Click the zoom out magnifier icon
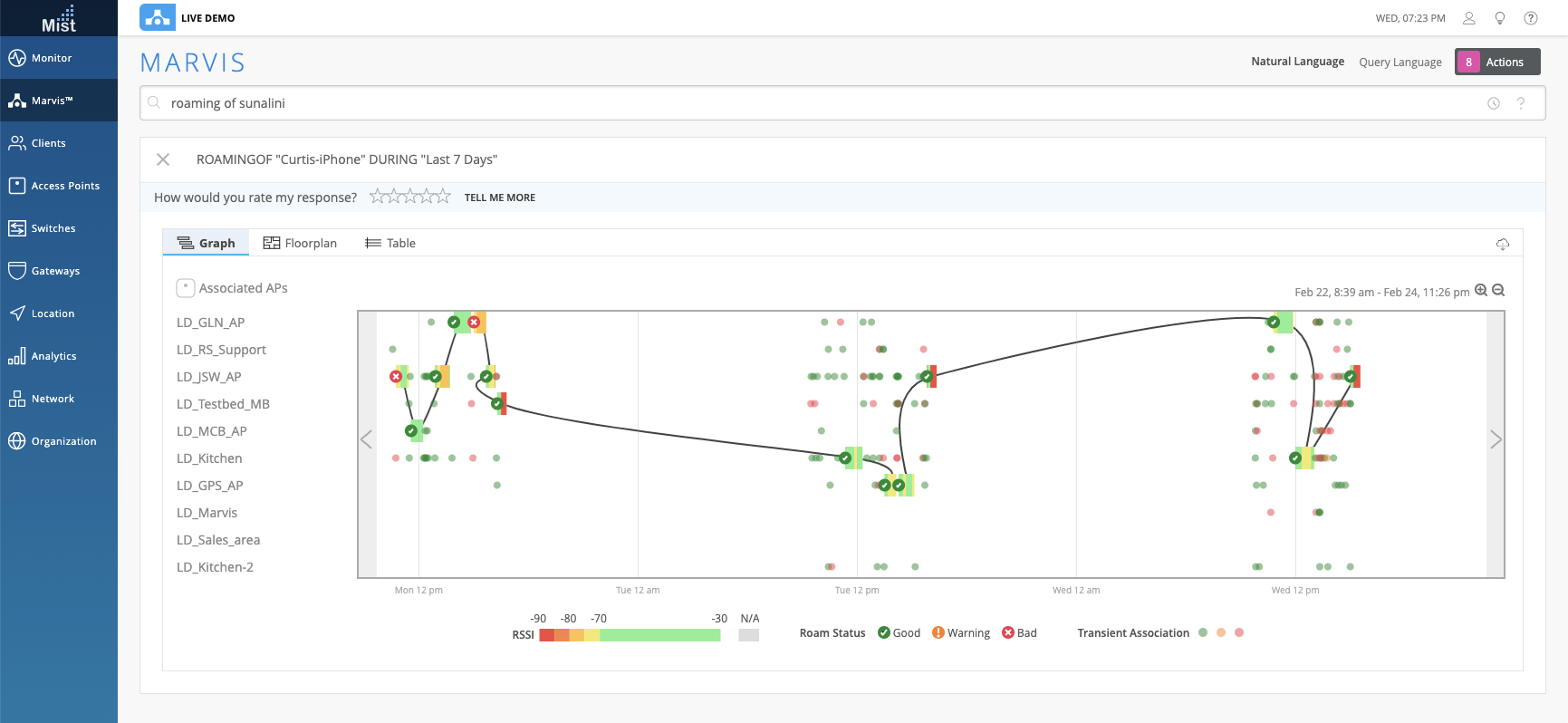The image size is (1568, 723). (x=1498, y=291)
